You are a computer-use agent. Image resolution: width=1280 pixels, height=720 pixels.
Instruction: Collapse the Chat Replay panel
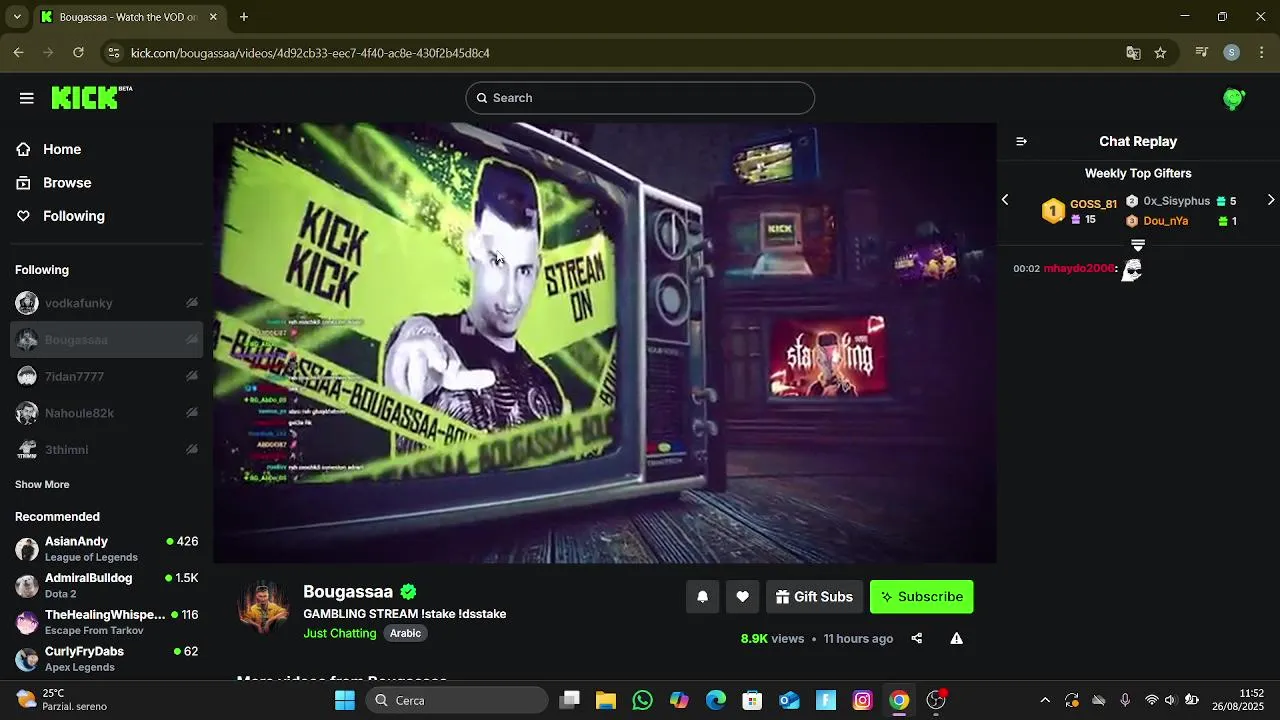click(1021, 141)
